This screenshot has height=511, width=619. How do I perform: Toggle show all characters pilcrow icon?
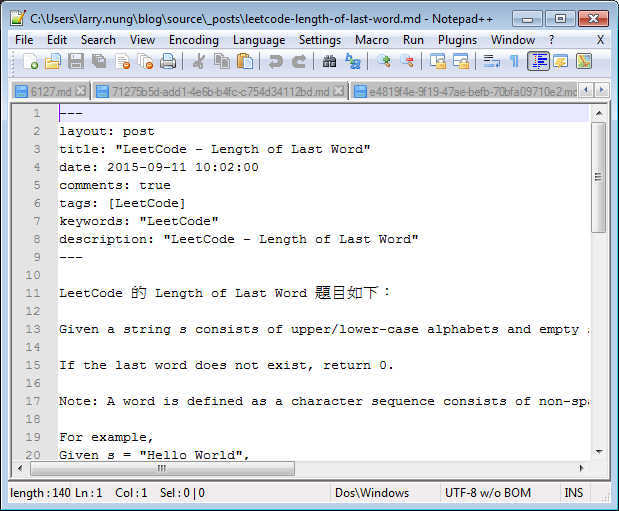pos(514,62)
